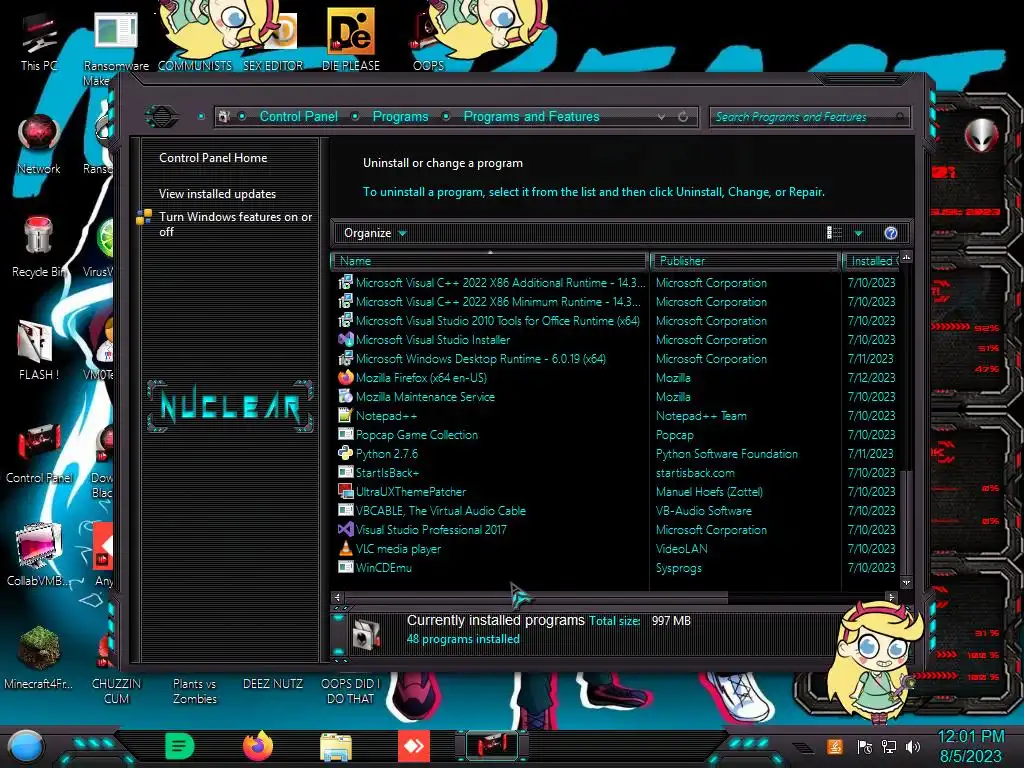Click the Notepad++ program icon
The width and height of the screenshot is (1024, 768).
click(x=345, y=415)
